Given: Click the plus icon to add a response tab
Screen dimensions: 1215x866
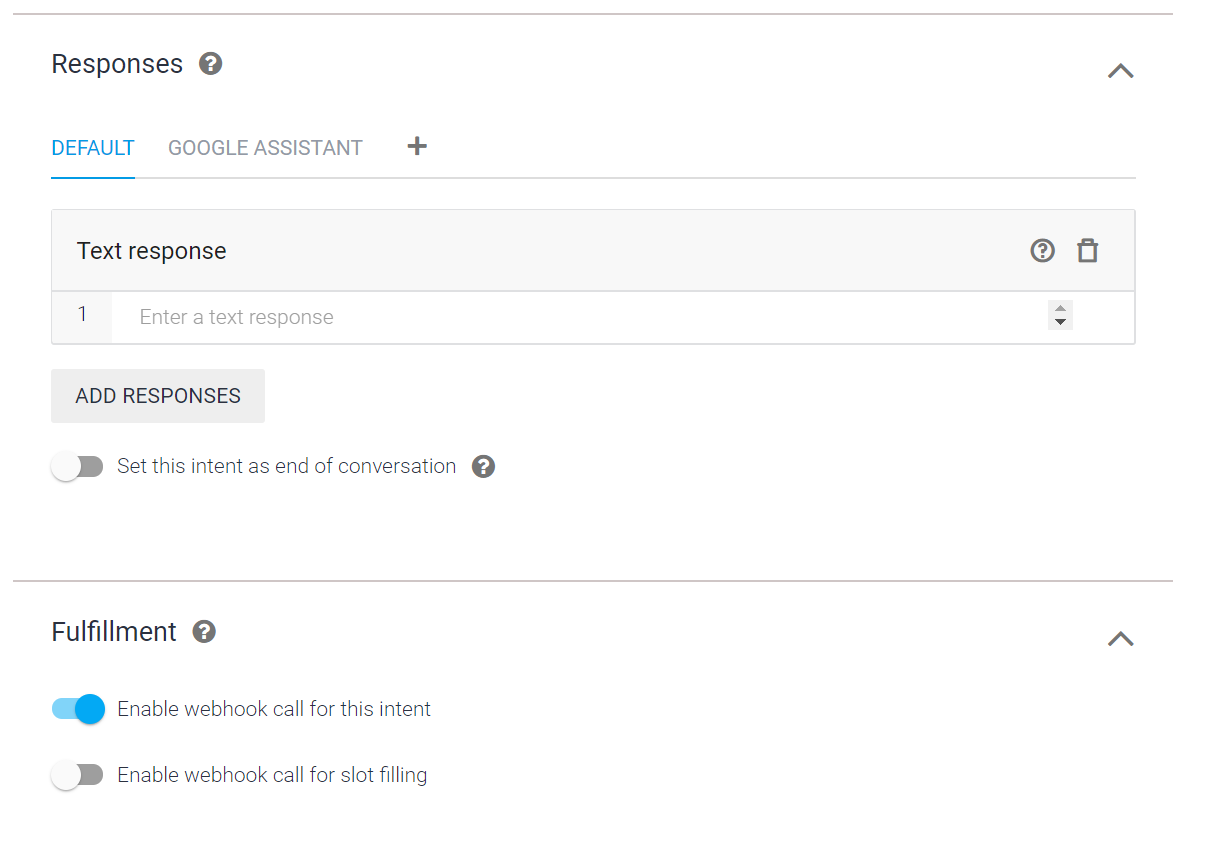Looking at the screenshot, I should [x=417, y=147].
